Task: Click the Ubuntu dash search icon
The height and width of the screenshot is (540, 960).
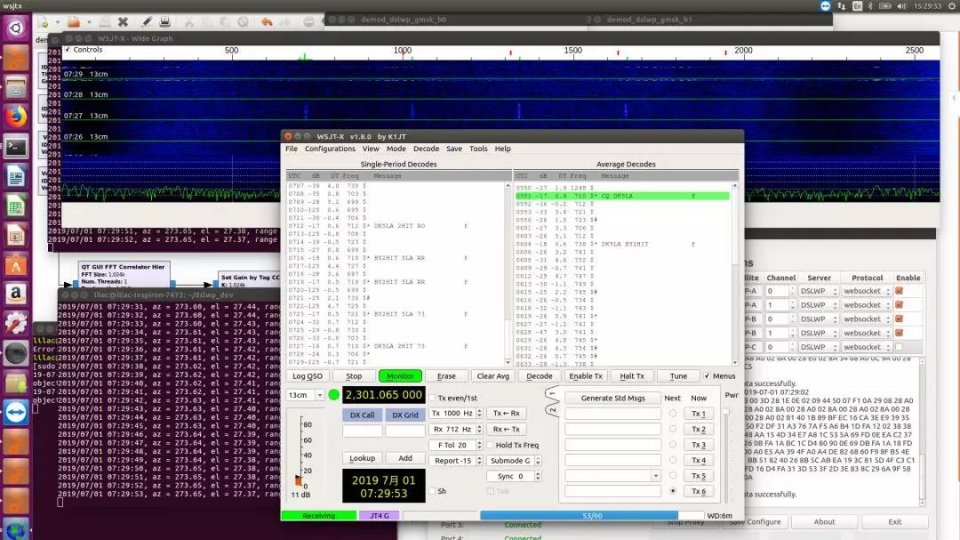Action: point(16,28)
